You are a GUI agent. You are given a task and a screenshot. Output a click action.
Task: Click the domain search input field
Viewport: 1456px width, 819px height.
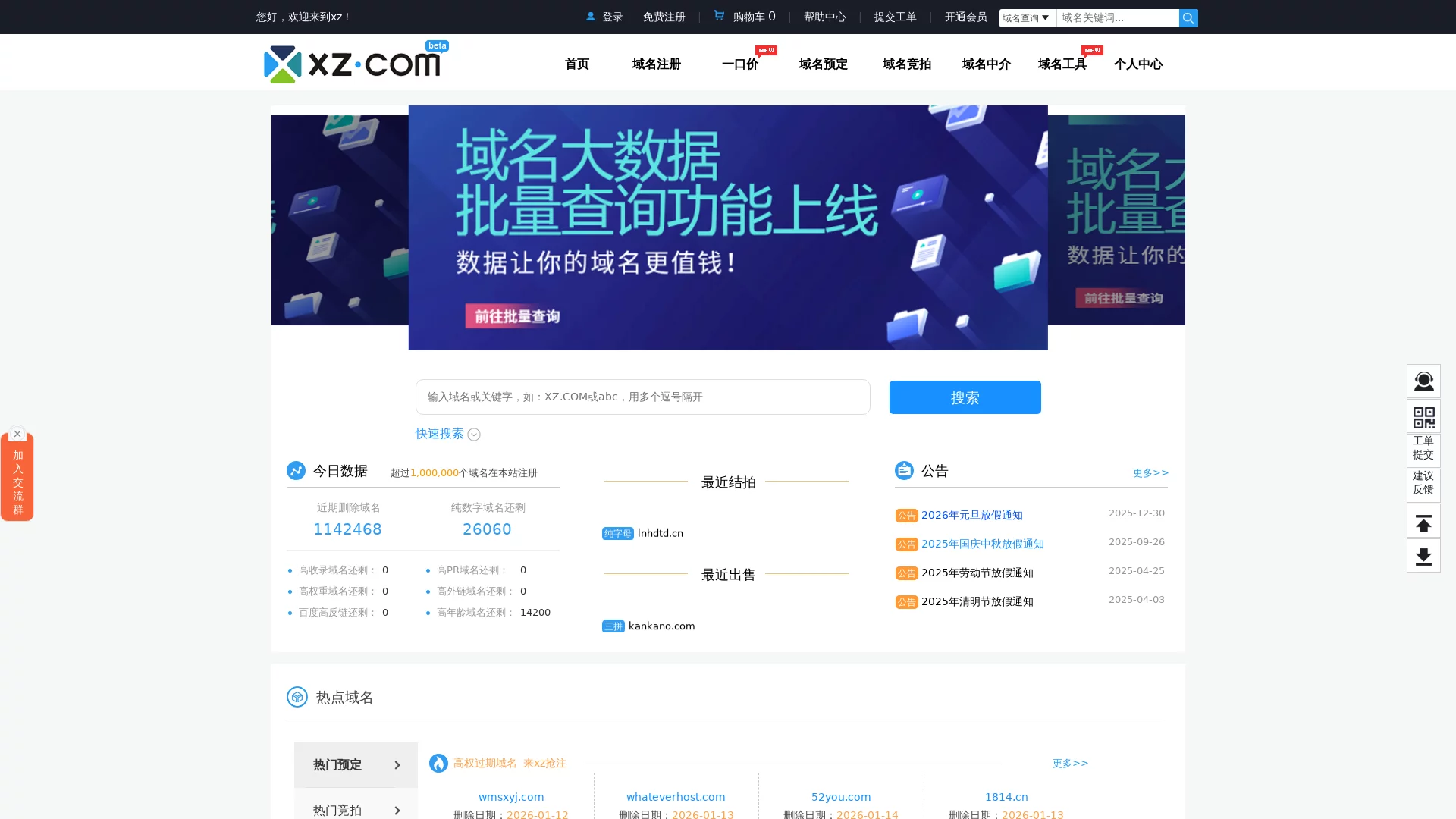[643, 397]
